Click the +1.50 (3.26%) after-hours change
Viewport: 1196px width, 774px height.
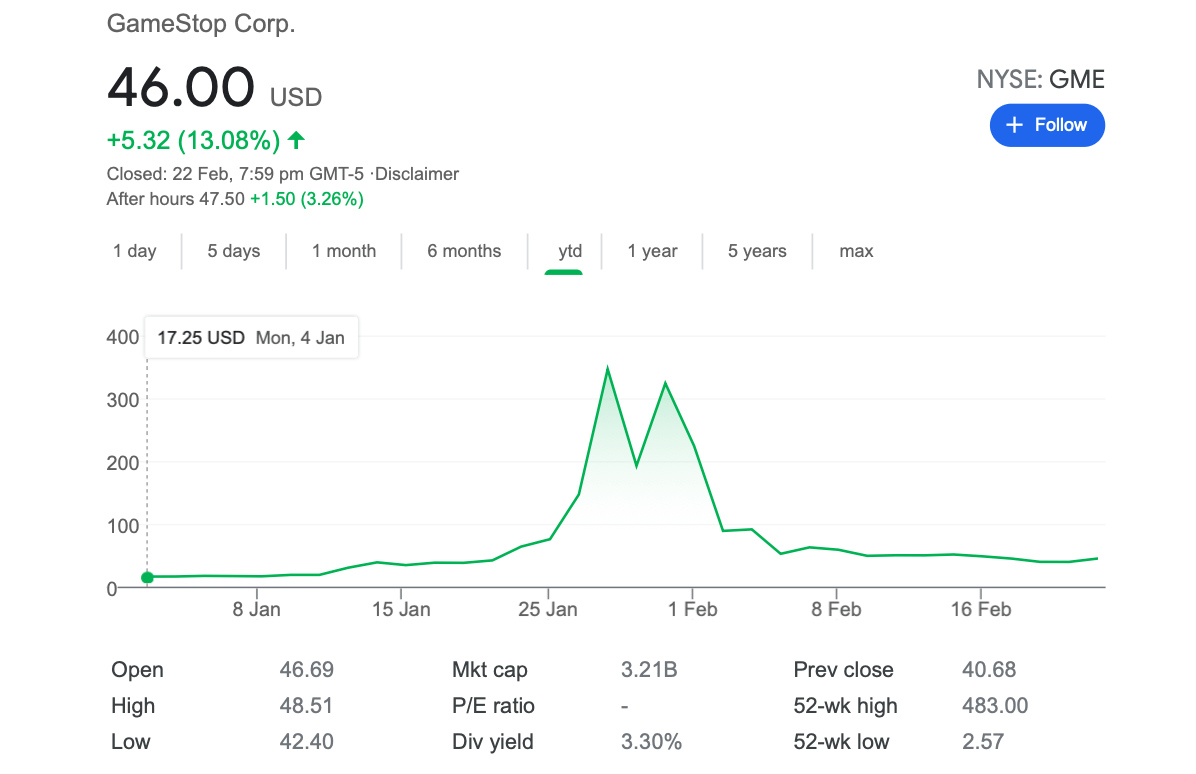pos(307,199)
